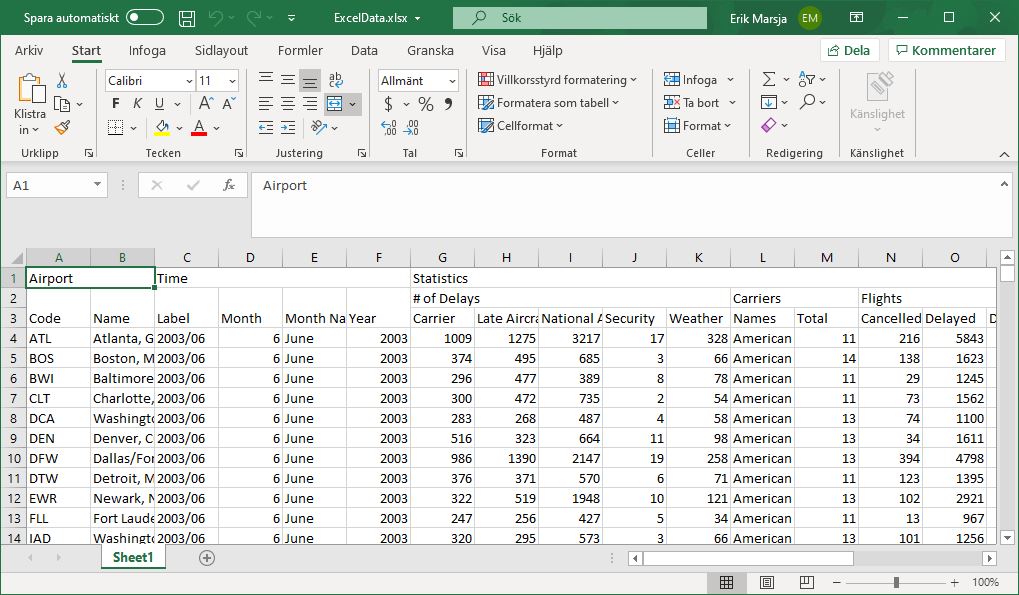Viewport: 1019px width, 595px height.
Task: Select the Format Painter brush icon
Action: tap(62, 127)
